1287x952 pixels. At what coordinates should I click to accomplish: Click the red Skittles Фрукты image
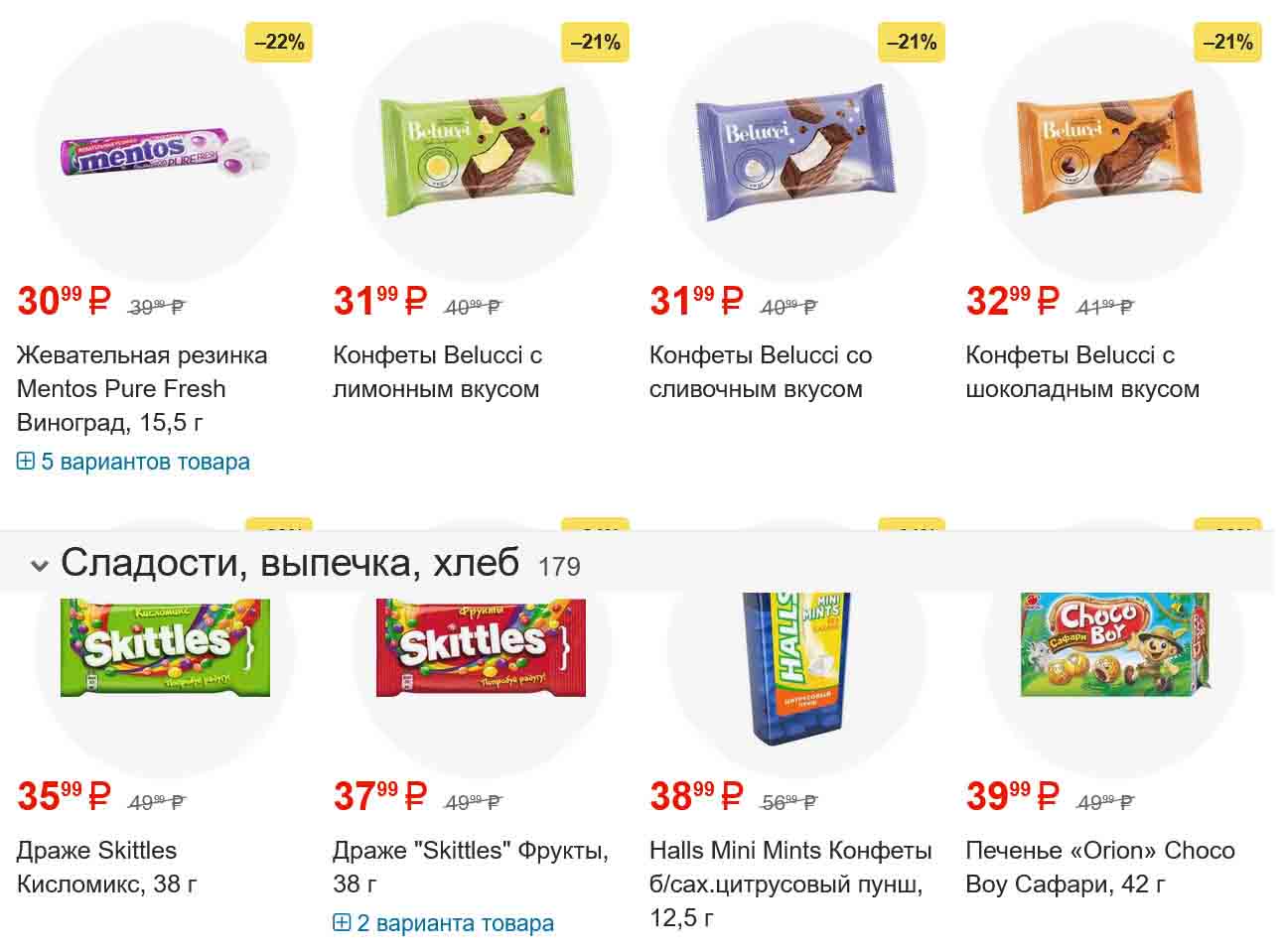pyautogui.click(x=481, y=647)
